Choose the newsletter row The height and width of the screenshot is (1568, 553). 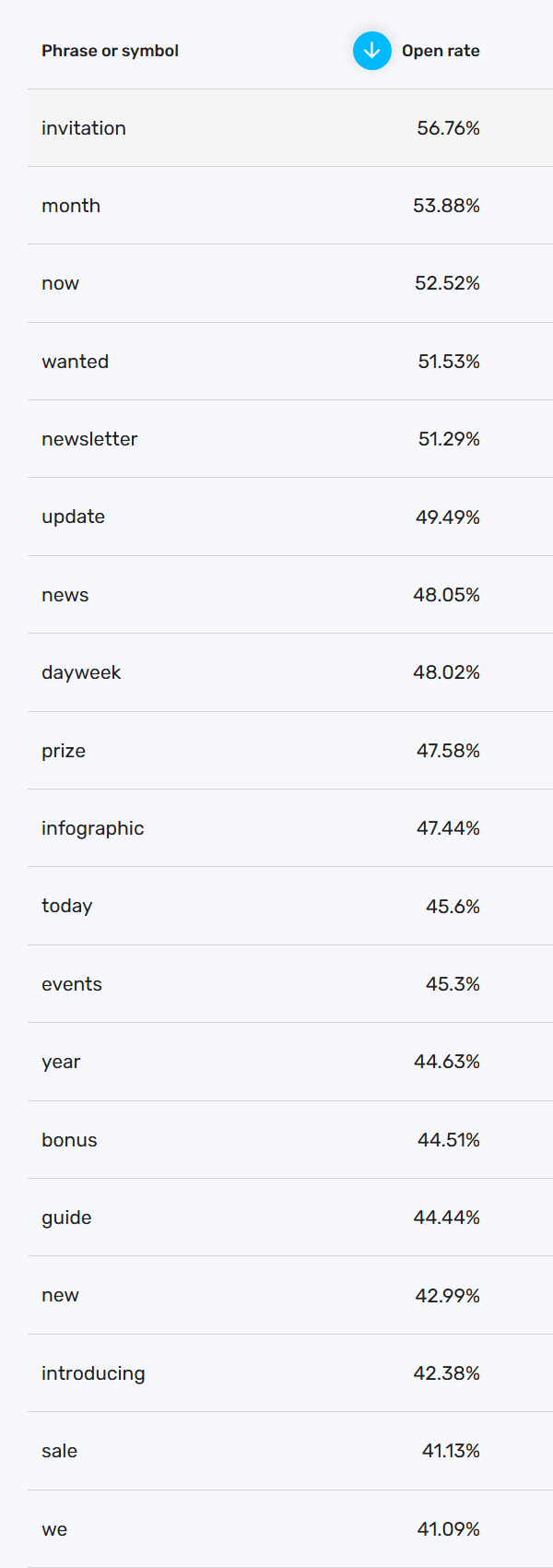(290, 439)
